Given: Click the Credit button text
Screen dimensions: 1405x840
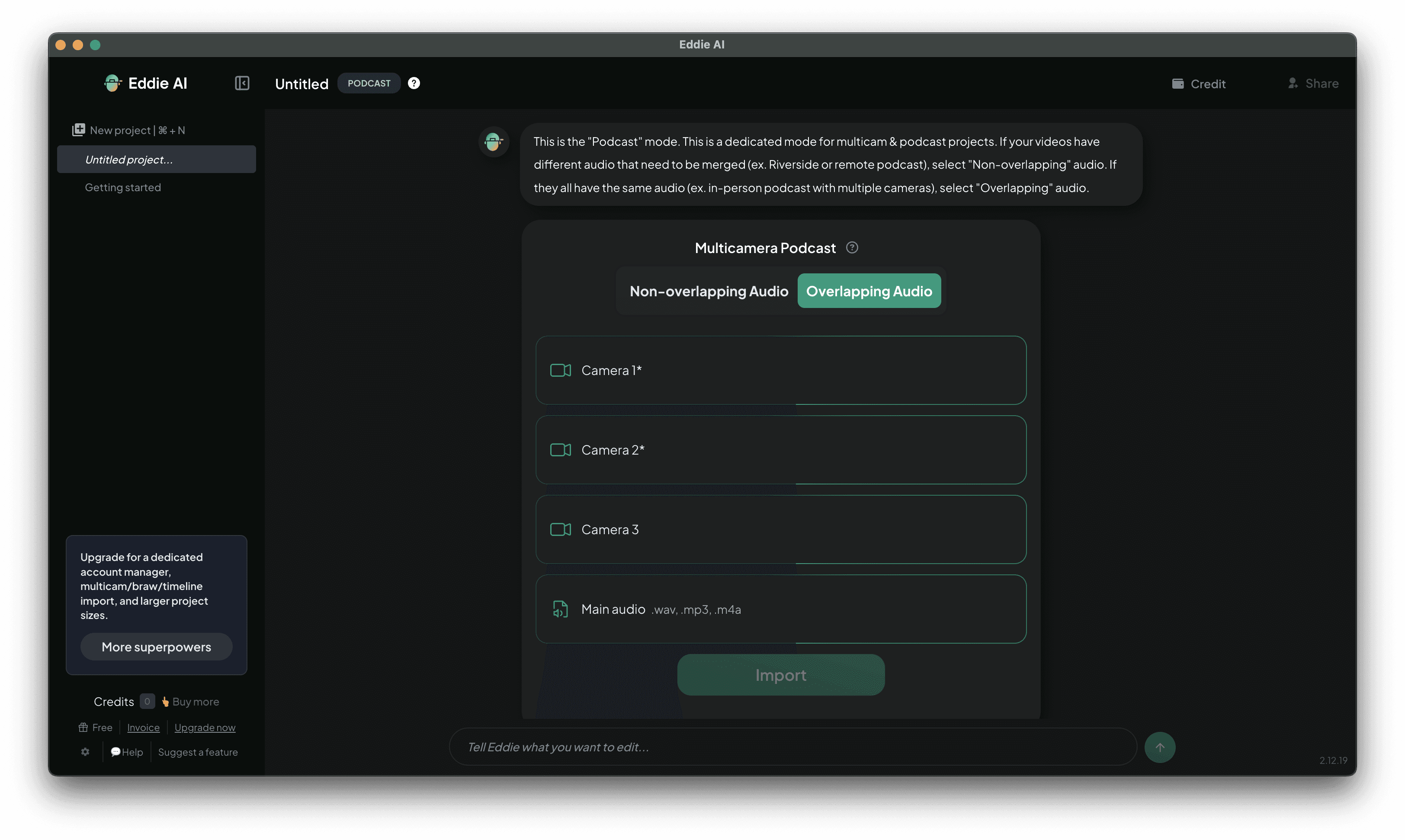Looking at the screenshot, I should pos(1208,84).
